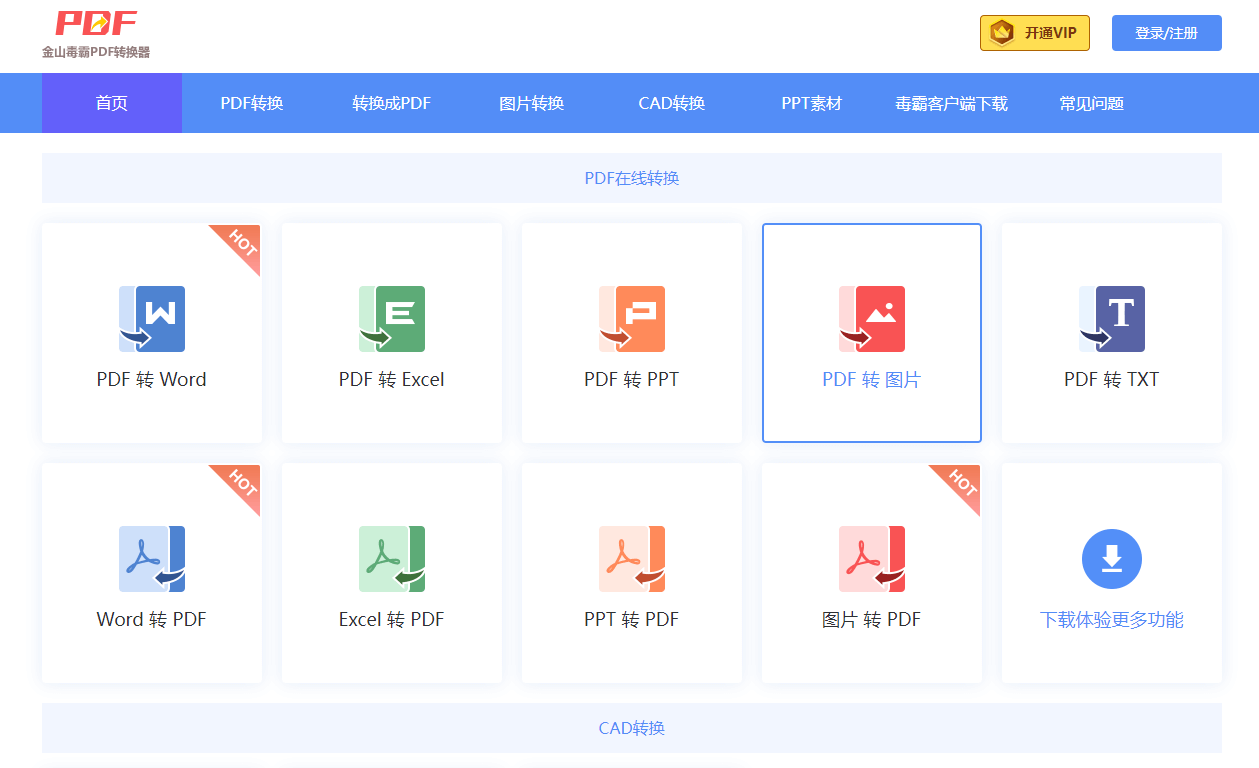This screenshot has height=768, width=1259.
Task: Click the 登录/注册 button
Action: [x=1166, y=32]
